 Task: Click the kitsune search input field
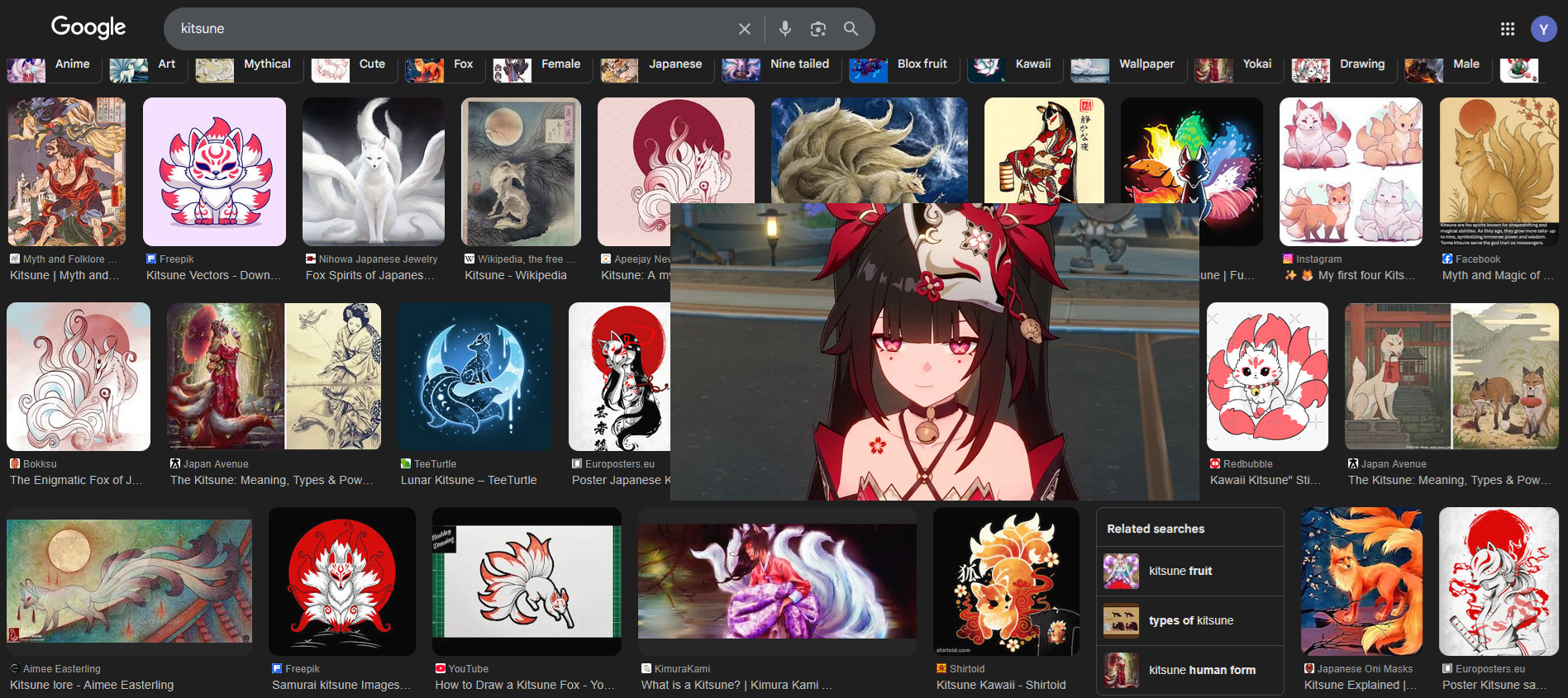pyautogui.click(x=450, y=29)
